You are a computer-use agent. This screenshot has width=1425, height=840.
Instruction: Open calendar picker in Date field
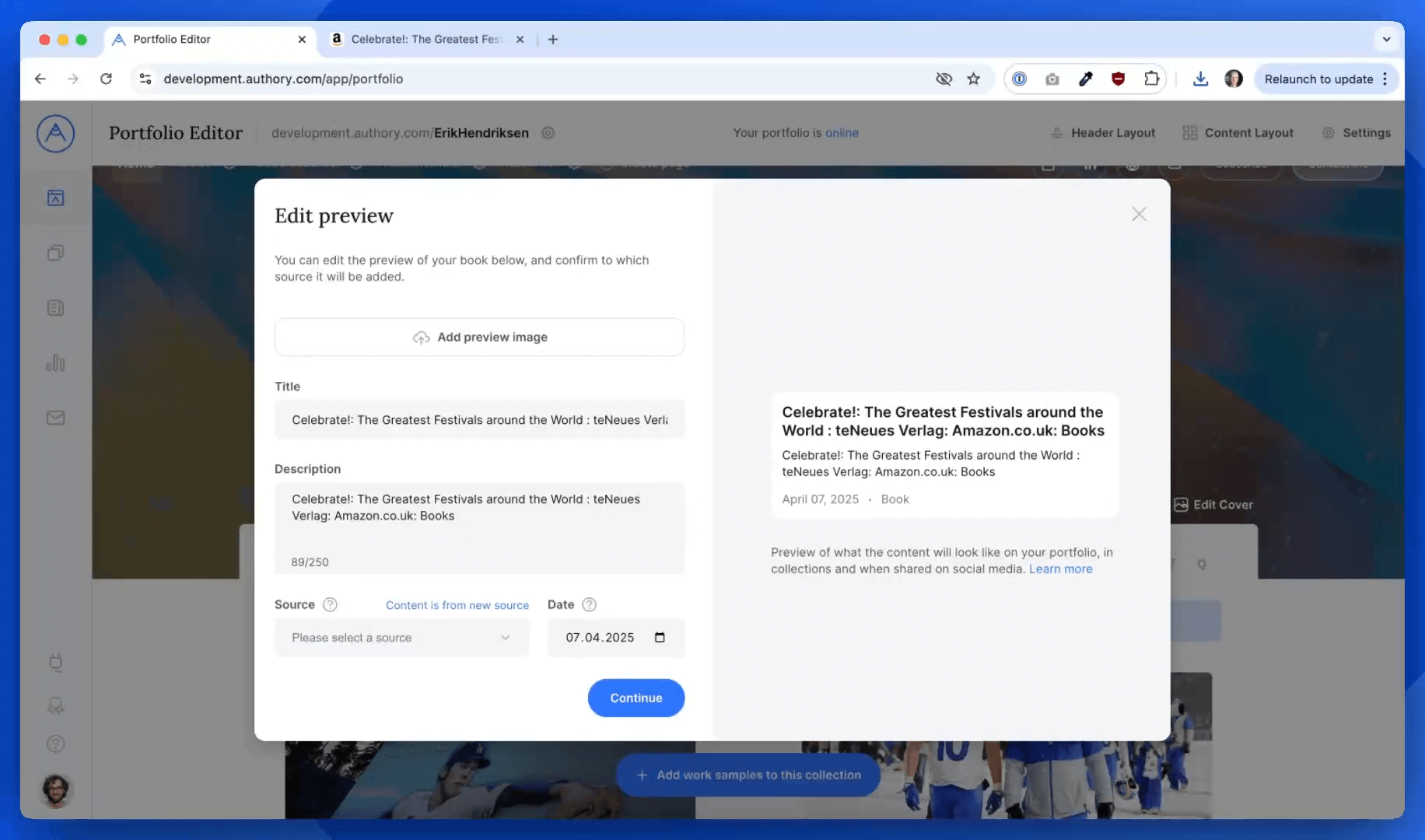(x=660, y=637)
